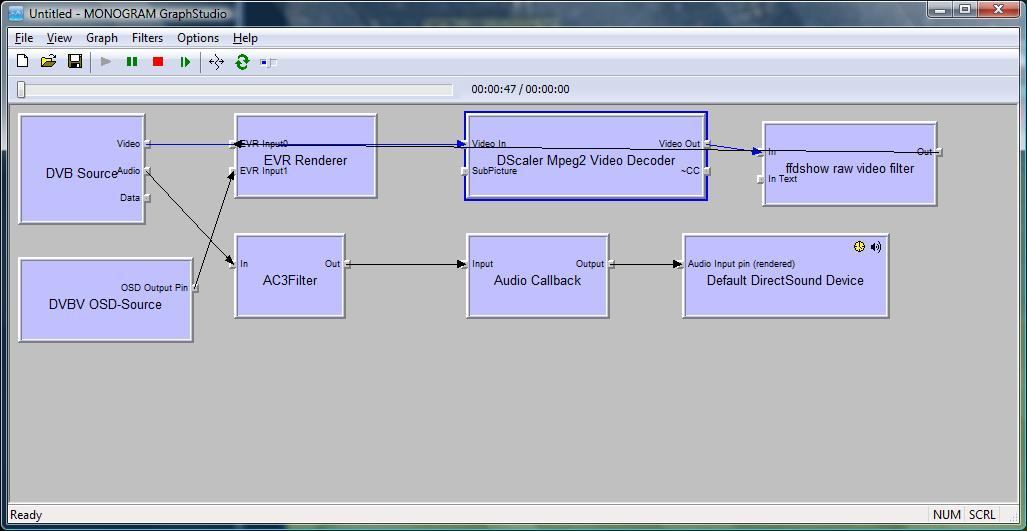The image size is (1027, 531).
Task: Click the New graph toolbar icon
Action: [x=22, y=62]
